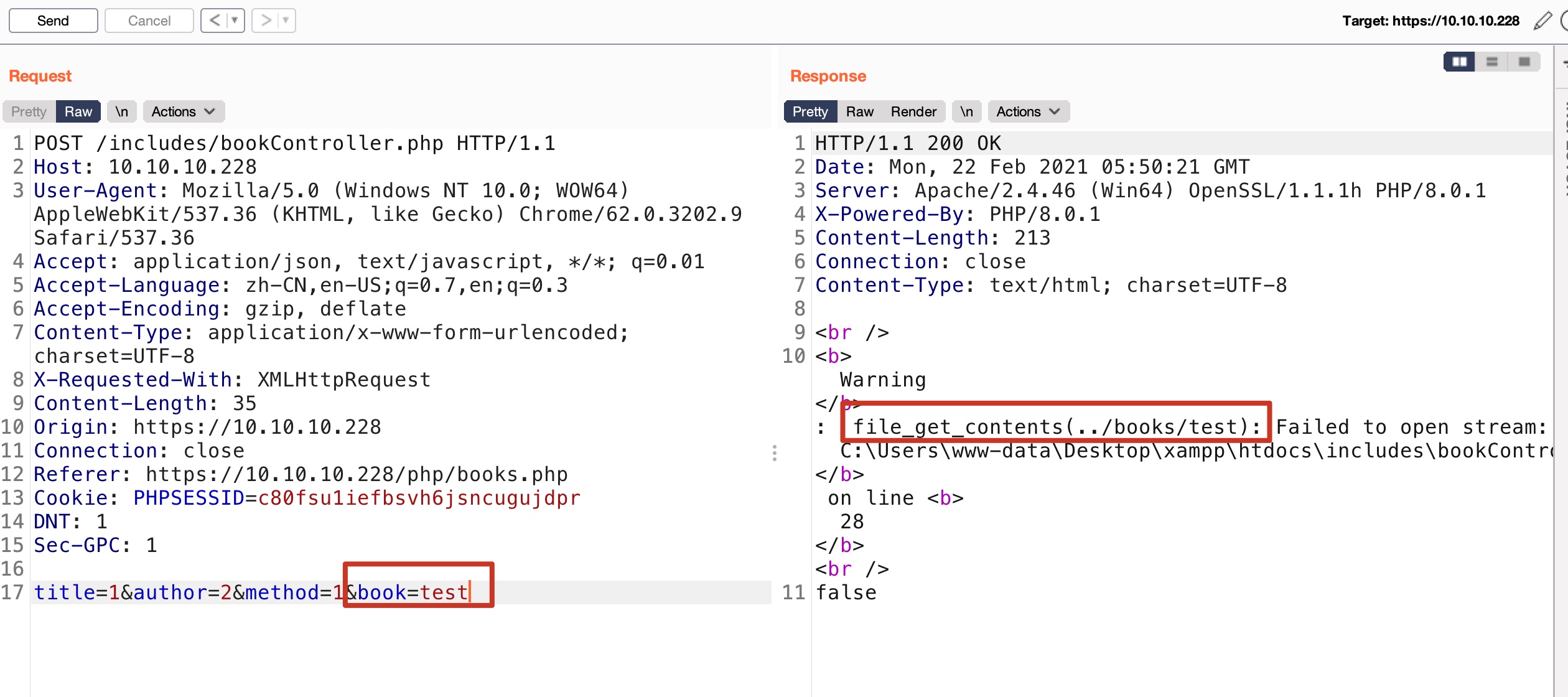Switch to top-bottom stacked layout icon

click(x=1492, y=62)
